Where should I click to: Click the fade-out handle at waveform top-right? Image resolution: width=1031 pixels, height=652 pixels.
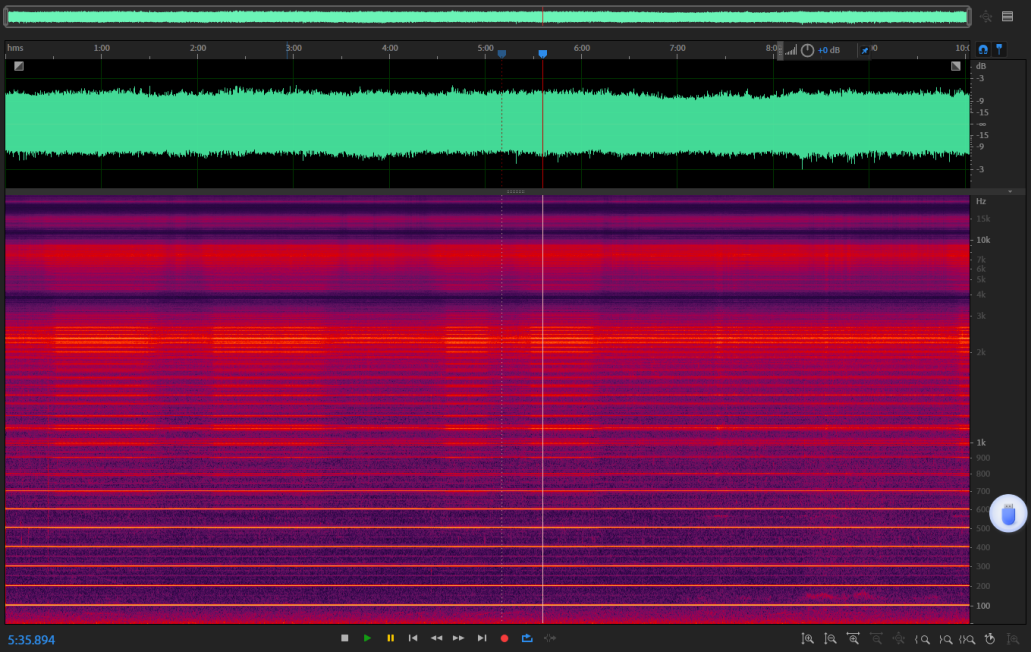click(x=955, y=66)
